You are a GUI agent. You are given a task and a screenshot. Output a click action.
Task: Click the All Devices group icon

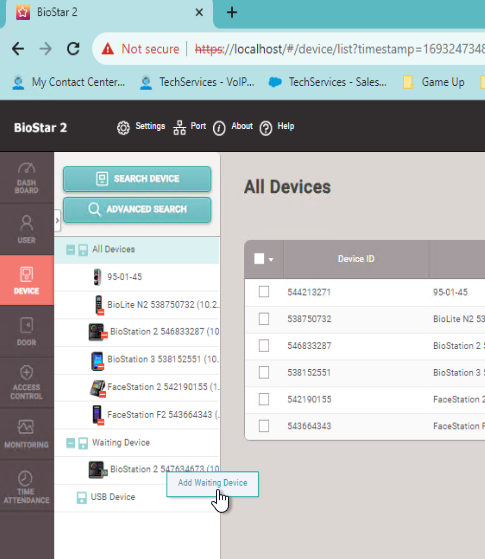[83, 250]
